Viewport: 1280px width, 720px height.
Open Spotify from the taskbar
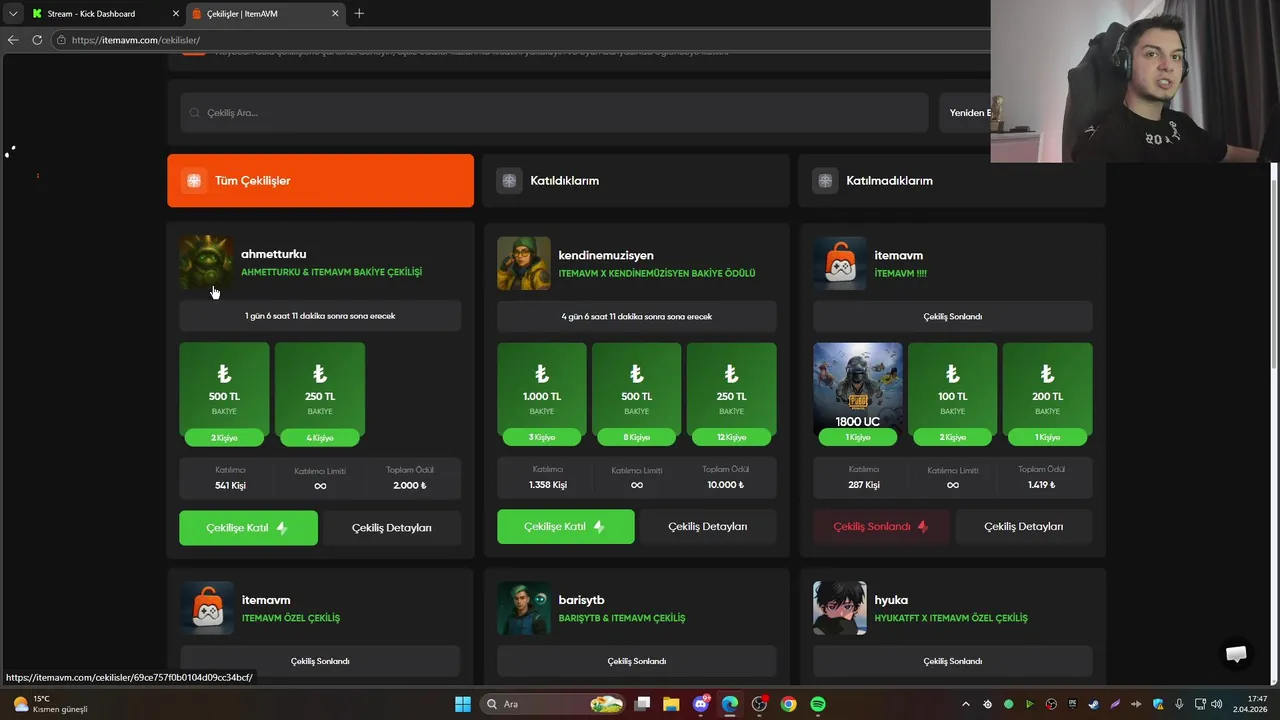[818, 704]
